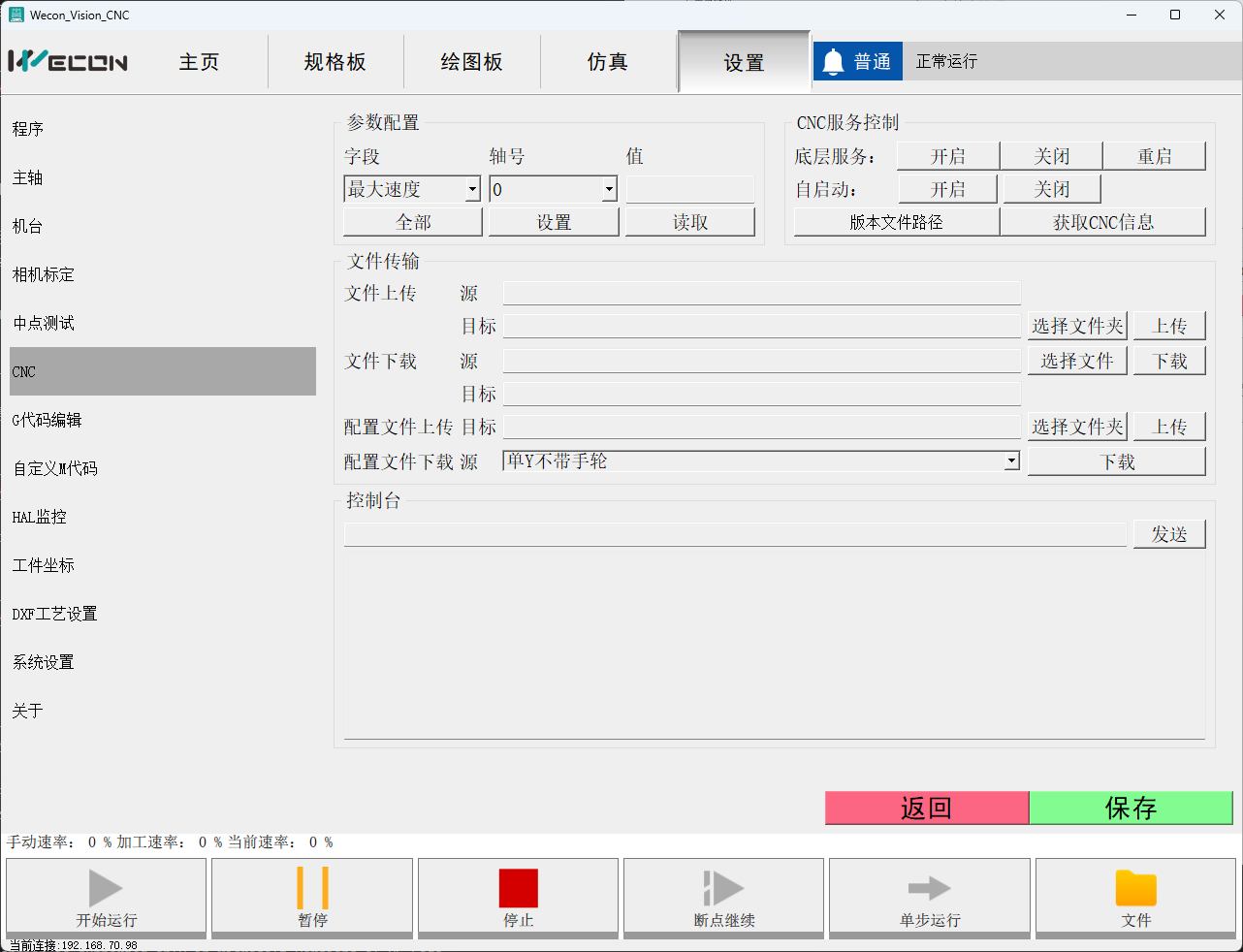Screen dimensions: 1243x952
Task: Click the bell notification icon
Action: click(x=833, y=62)
